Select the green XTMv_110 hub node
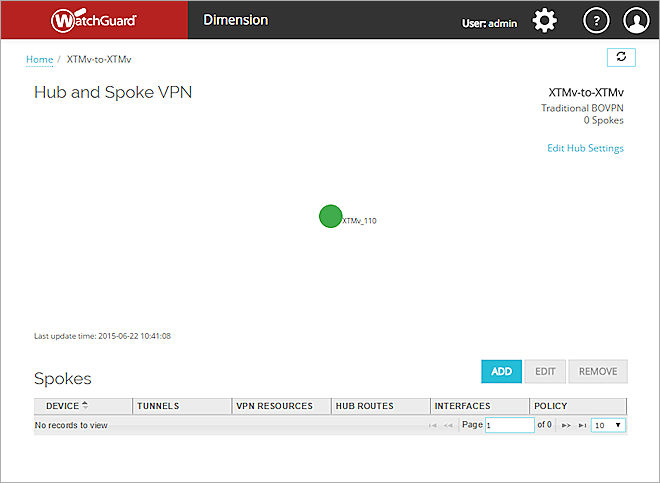Image resolution: width=660 pixels, height=483 pixels. coord(330,216)
